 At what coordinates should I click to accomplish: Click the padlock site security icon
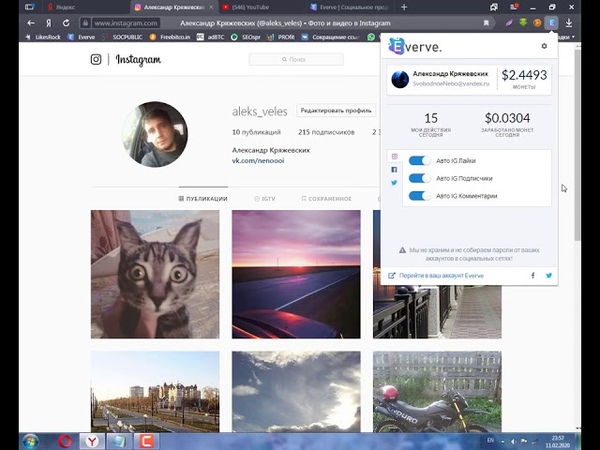pyautogui.click(x=85, y=23)
